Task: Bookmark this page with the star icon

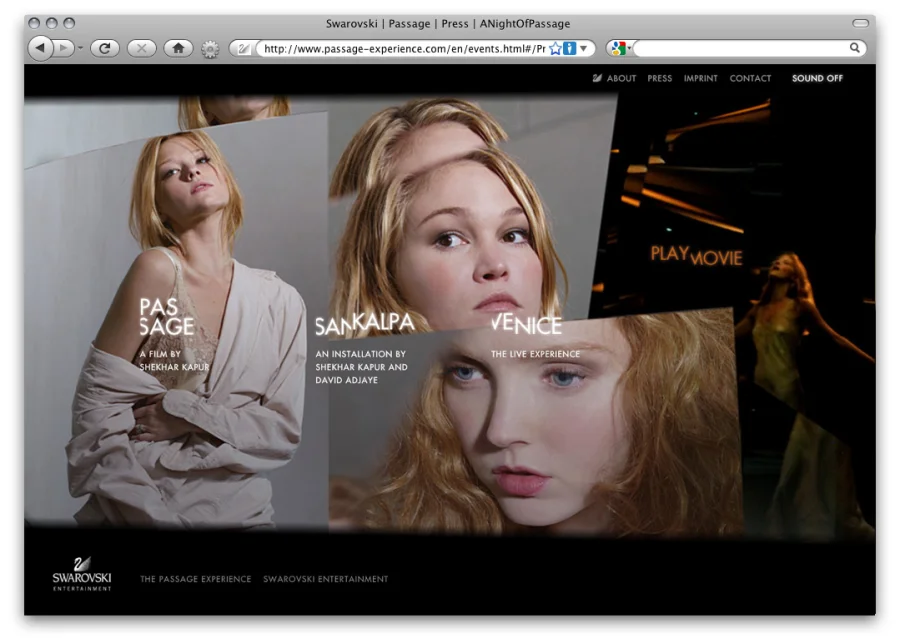Action: tap(555, 48)
